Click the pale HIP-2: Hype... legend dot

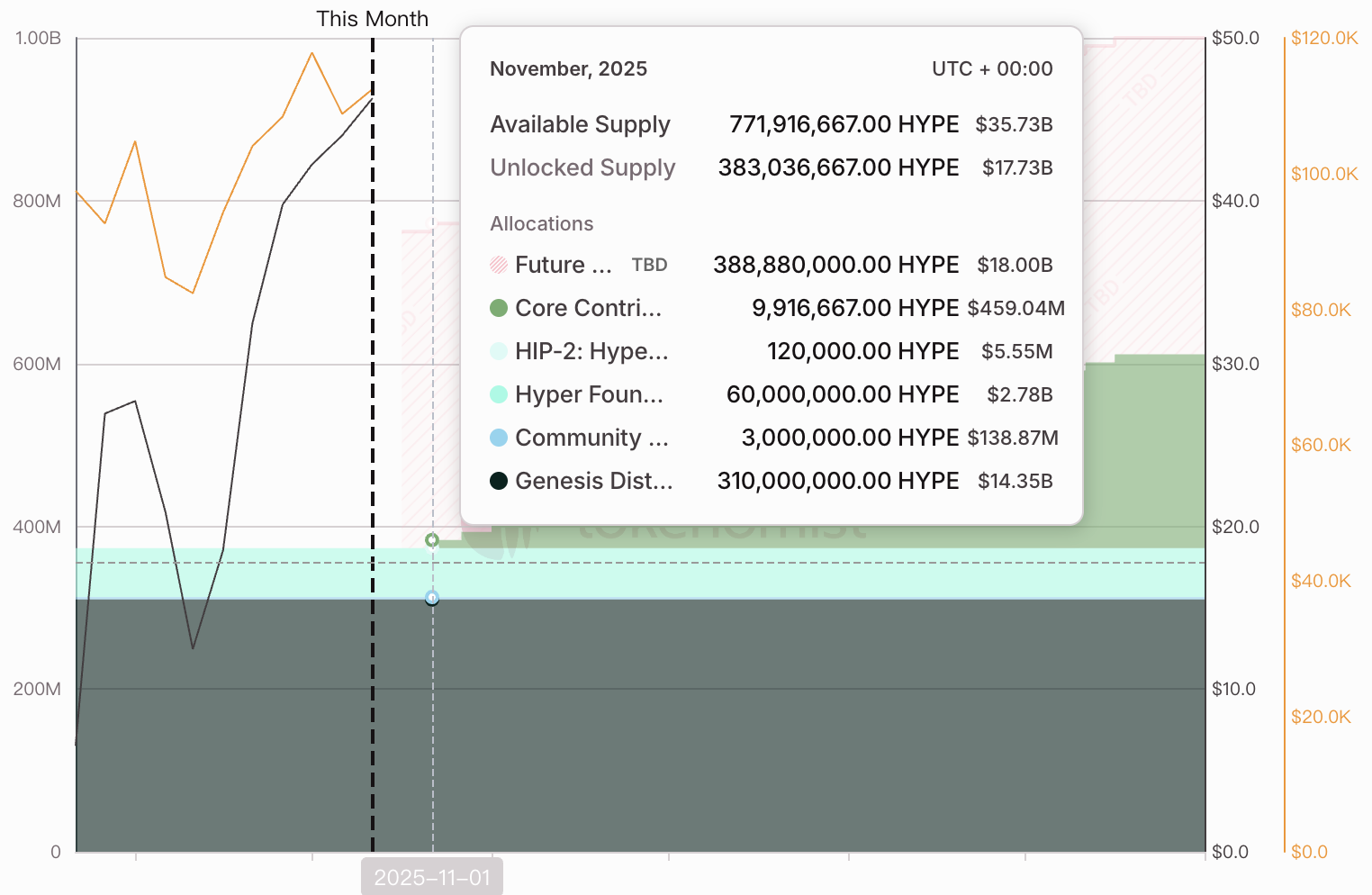499,351
